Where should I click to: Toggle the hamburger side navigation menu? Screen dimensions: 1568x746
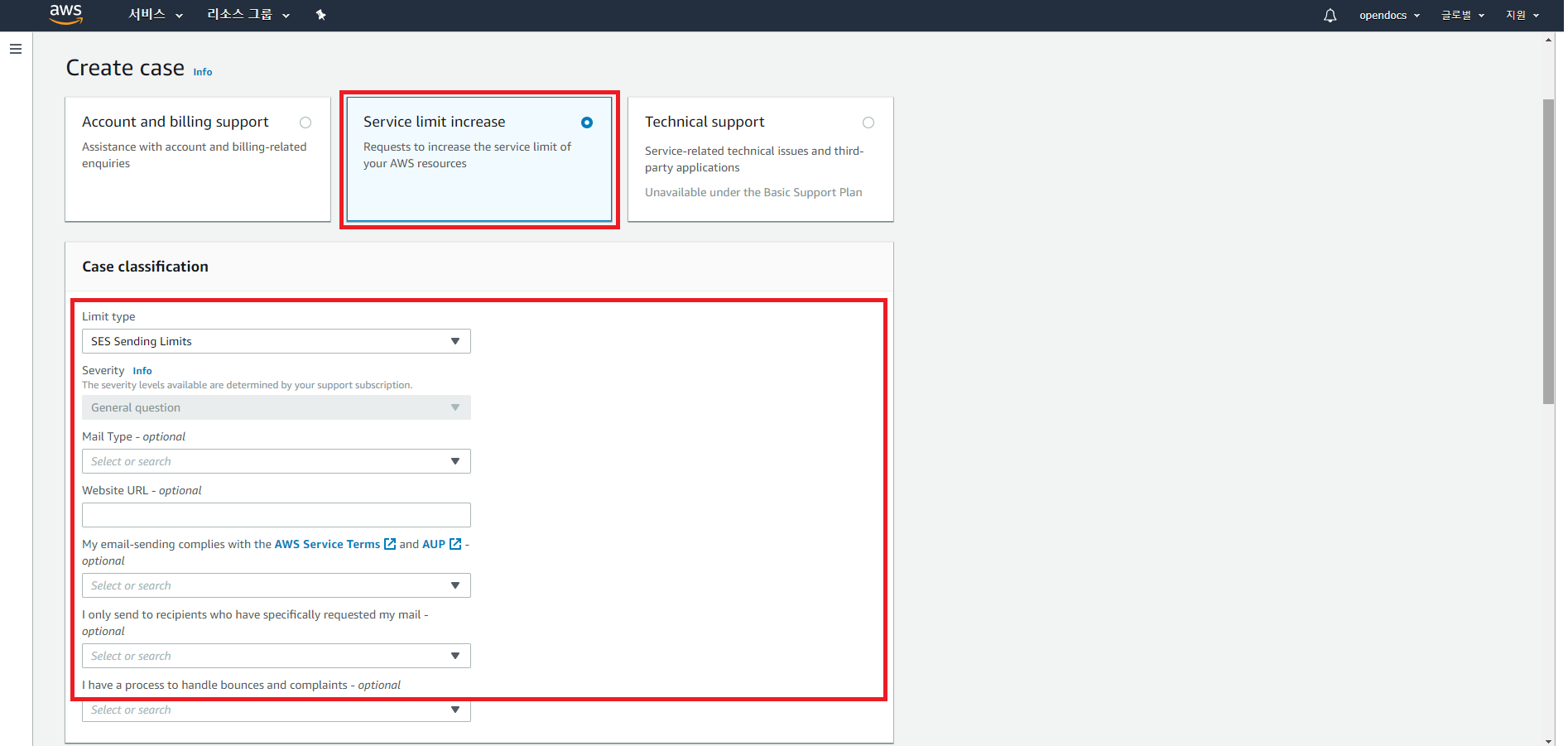point(16,49)
